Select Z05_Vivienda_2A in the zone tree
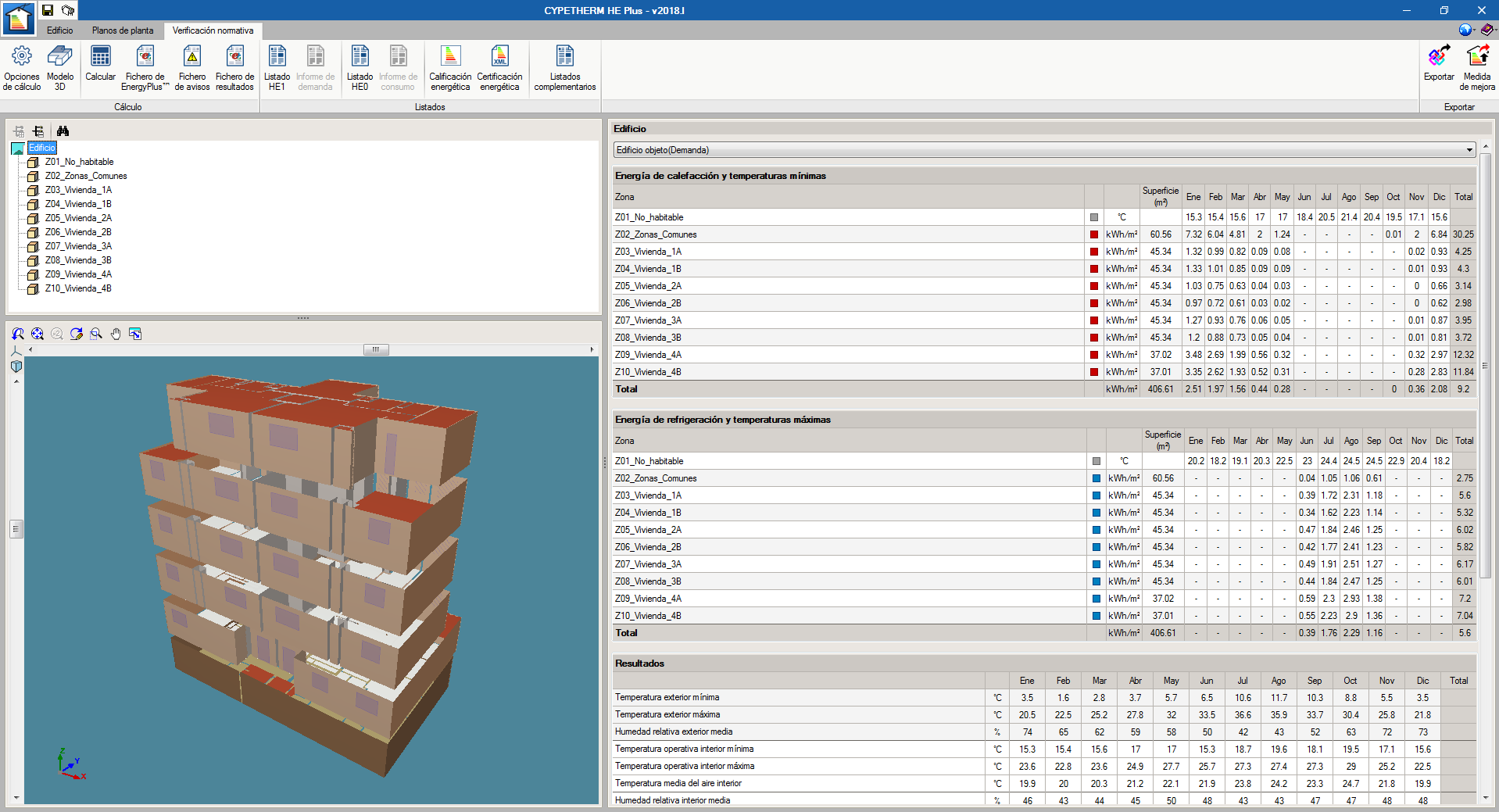 78,218
